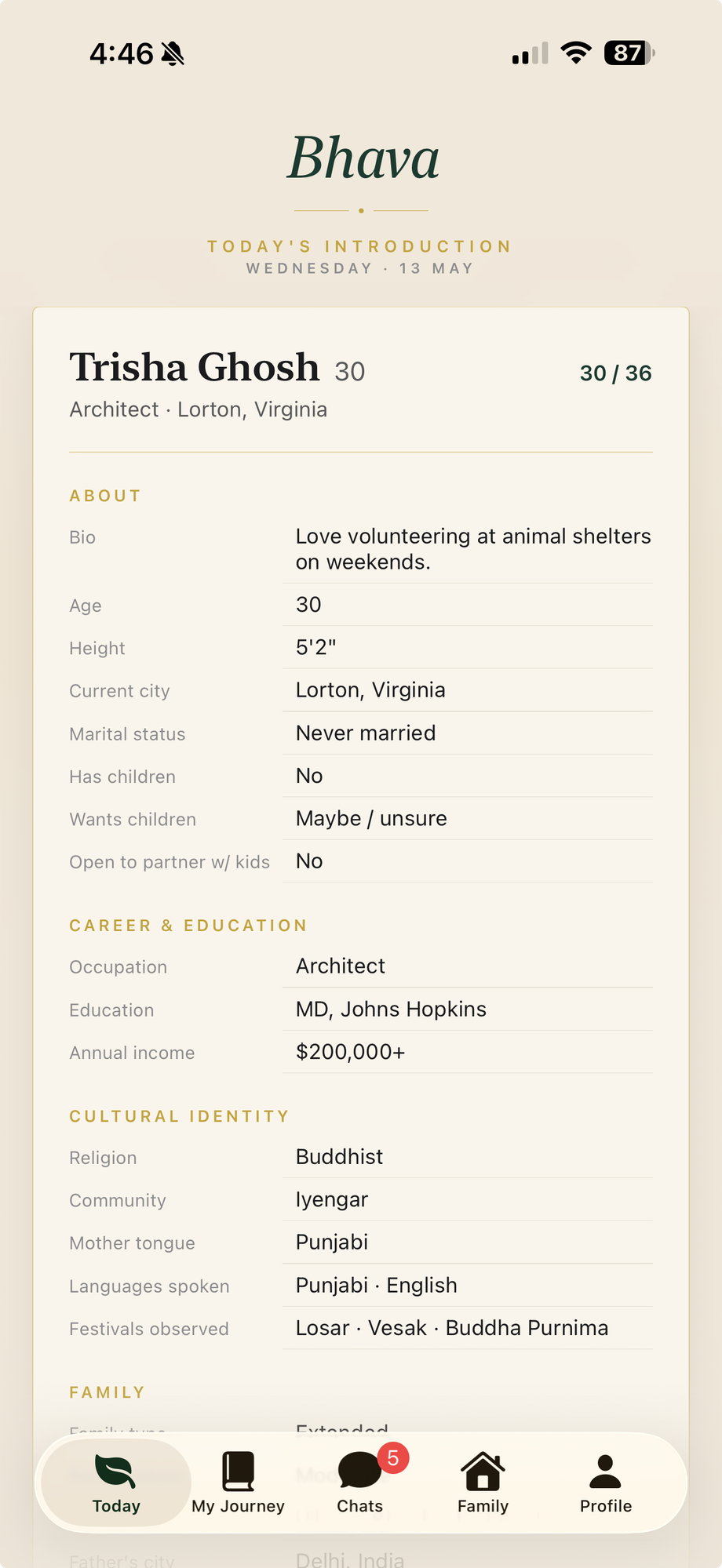This screenshot has width=722, height=1568.
Task: Tap the red 5 notification badge
Action: click(x=393, y=1458)
